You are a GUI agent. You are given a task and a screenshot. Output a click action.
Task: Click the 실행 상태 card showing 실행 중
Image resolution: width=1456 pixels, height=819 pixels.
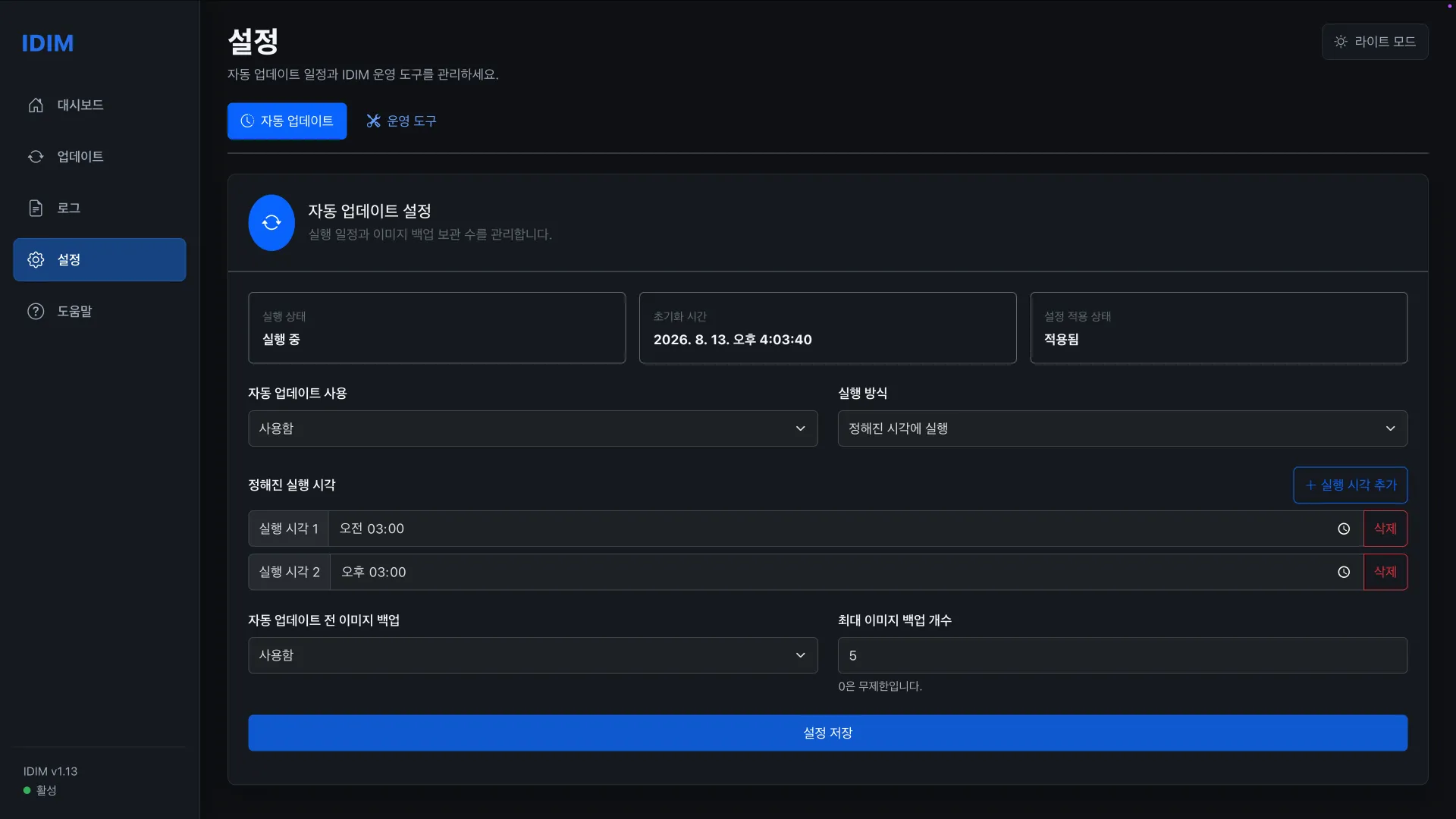tap(437, 328)
